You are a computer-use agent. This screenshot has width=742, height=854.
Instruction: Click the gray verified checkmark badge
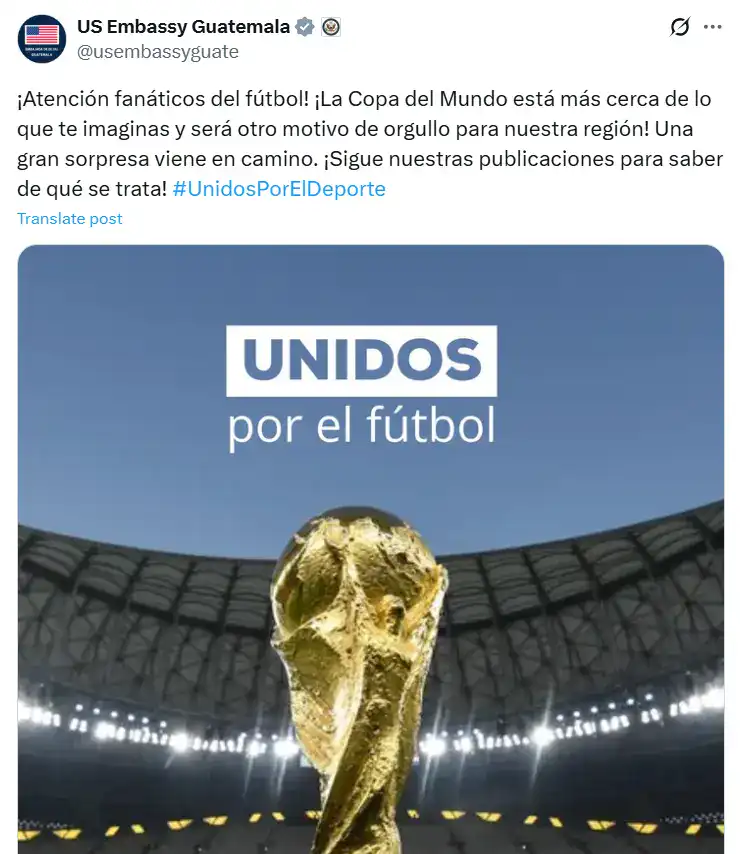pyautogui.click(x=305, y=27)
